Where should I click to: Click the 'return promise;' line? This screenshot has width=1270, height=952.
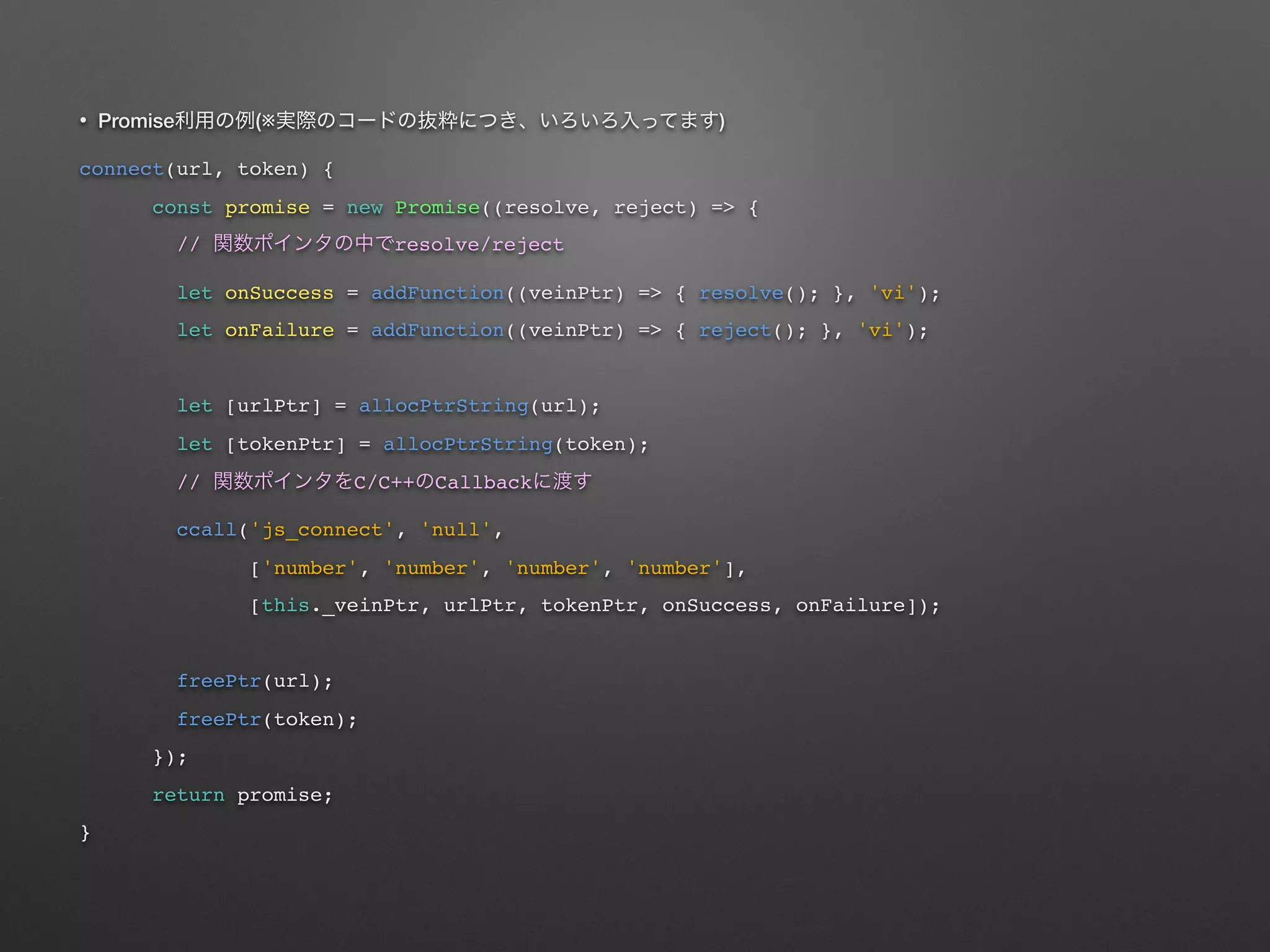tap(242, 795)
